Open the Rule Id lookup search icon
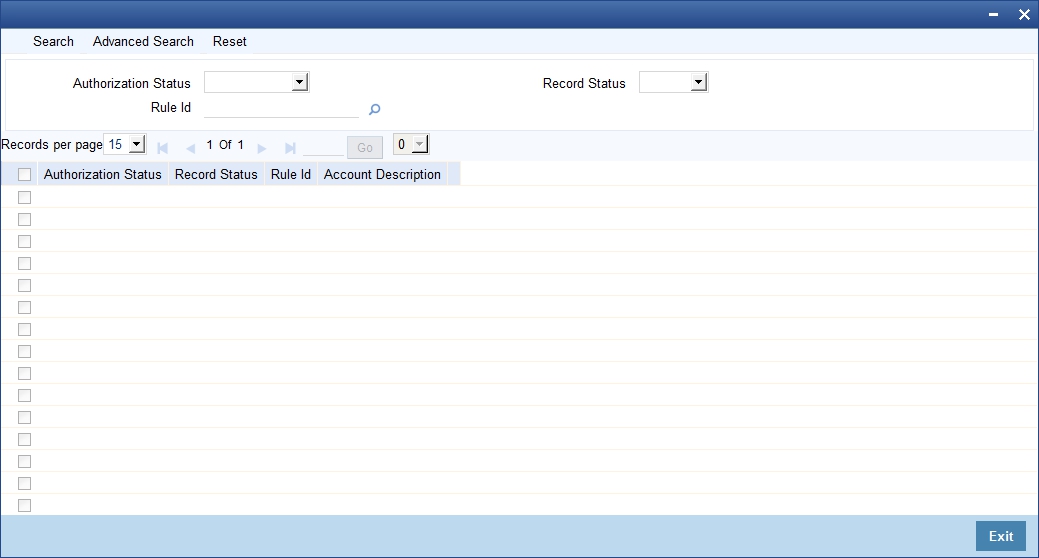This screenshot has width=1039, height=558. 374,109
